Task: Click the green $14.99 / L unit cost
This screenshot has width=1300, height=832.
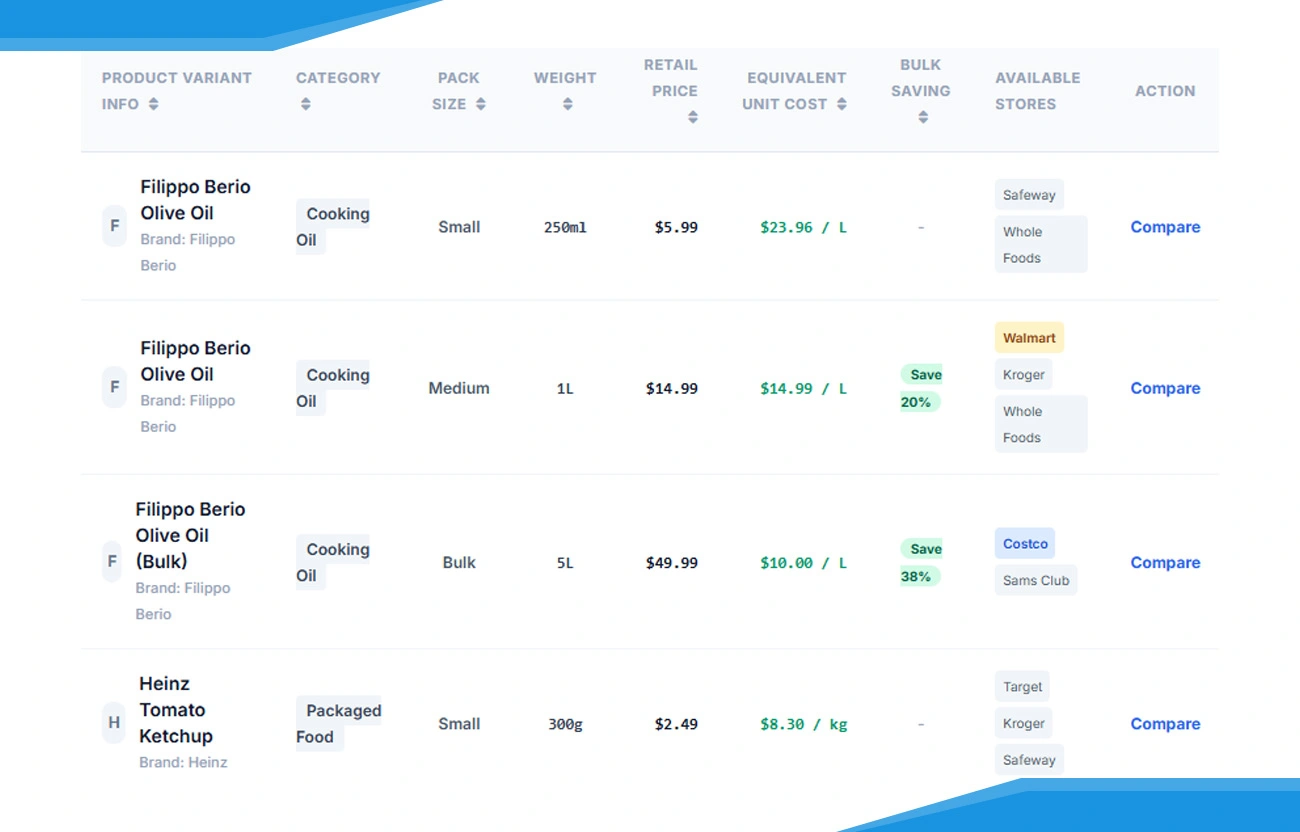Action: [803, 388]
